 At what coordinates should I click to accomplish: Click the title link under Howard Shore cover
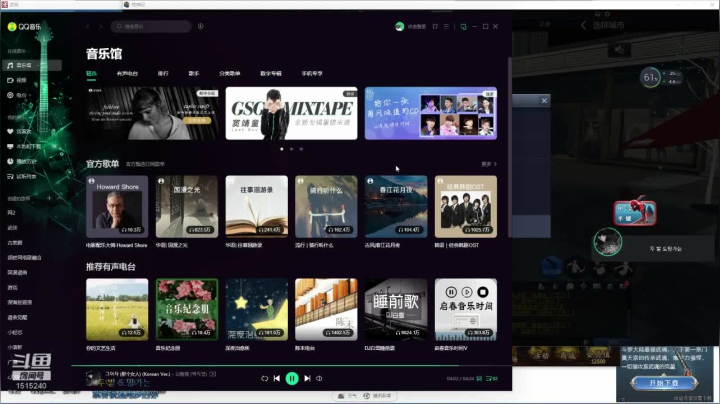point(117,245)
